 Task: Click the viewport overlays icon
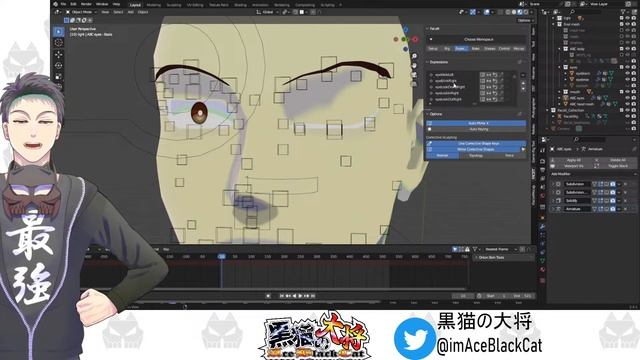tap(487, 12)
